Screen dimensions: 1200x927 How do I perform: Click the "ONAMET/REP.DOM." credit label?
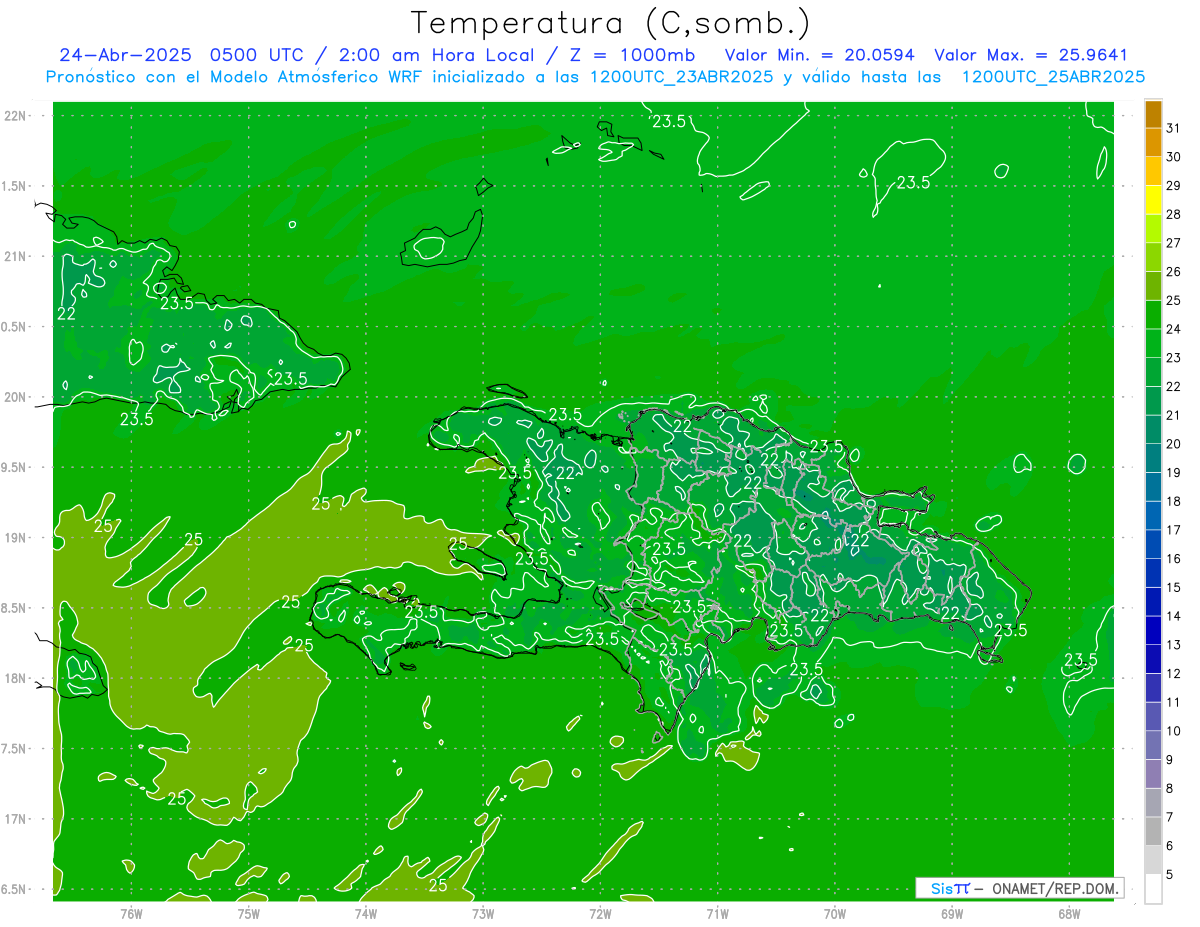click(x=1054, y=888)
